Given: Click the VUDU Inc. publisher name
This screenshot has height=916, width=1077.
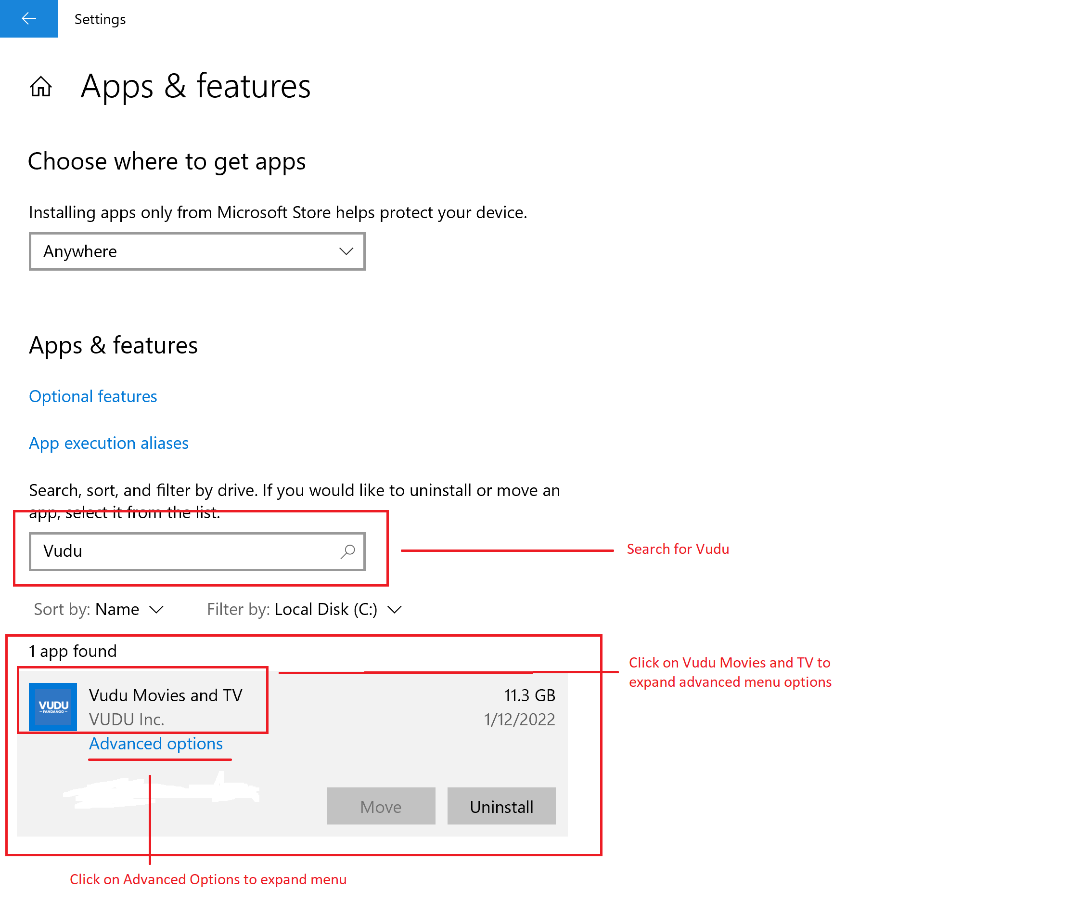Looking at the screenshot, I should [126, 720].
